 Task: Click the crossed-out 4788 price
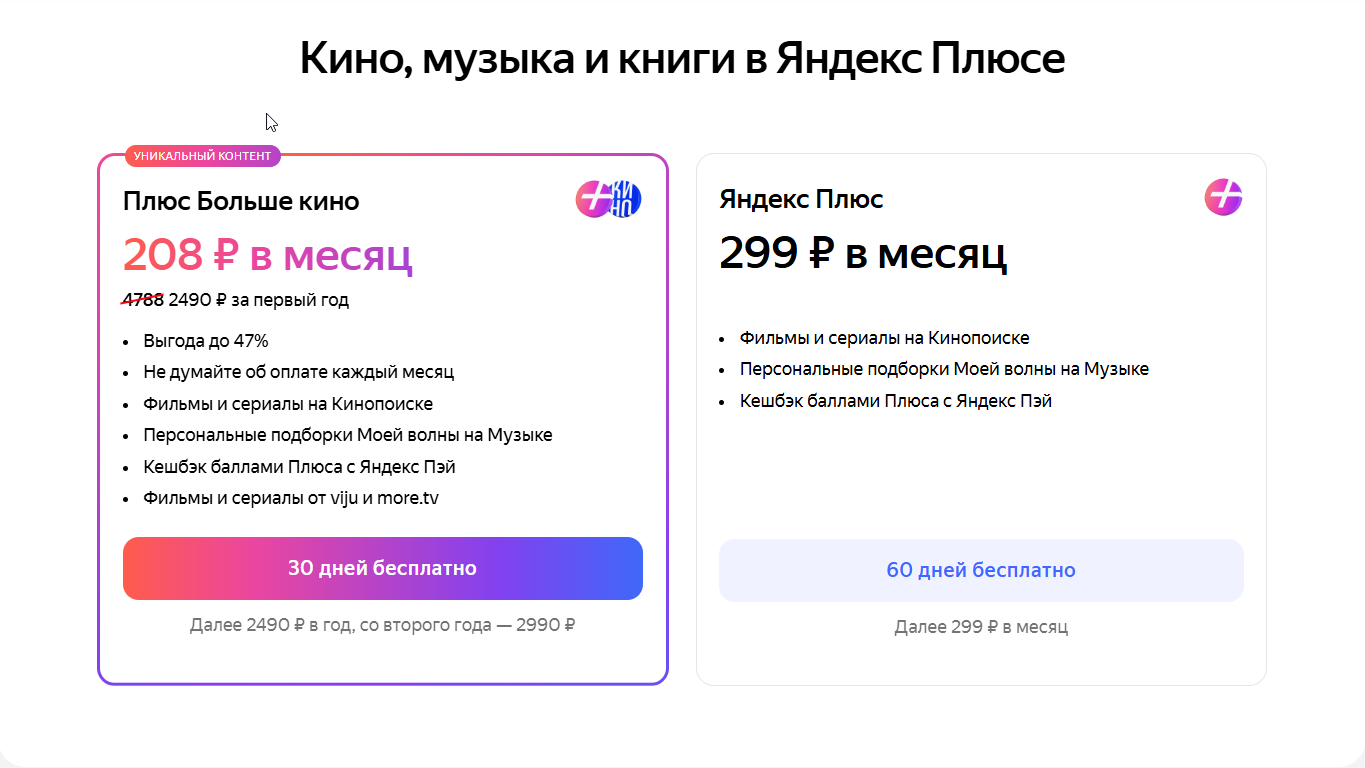coord(143,299)
